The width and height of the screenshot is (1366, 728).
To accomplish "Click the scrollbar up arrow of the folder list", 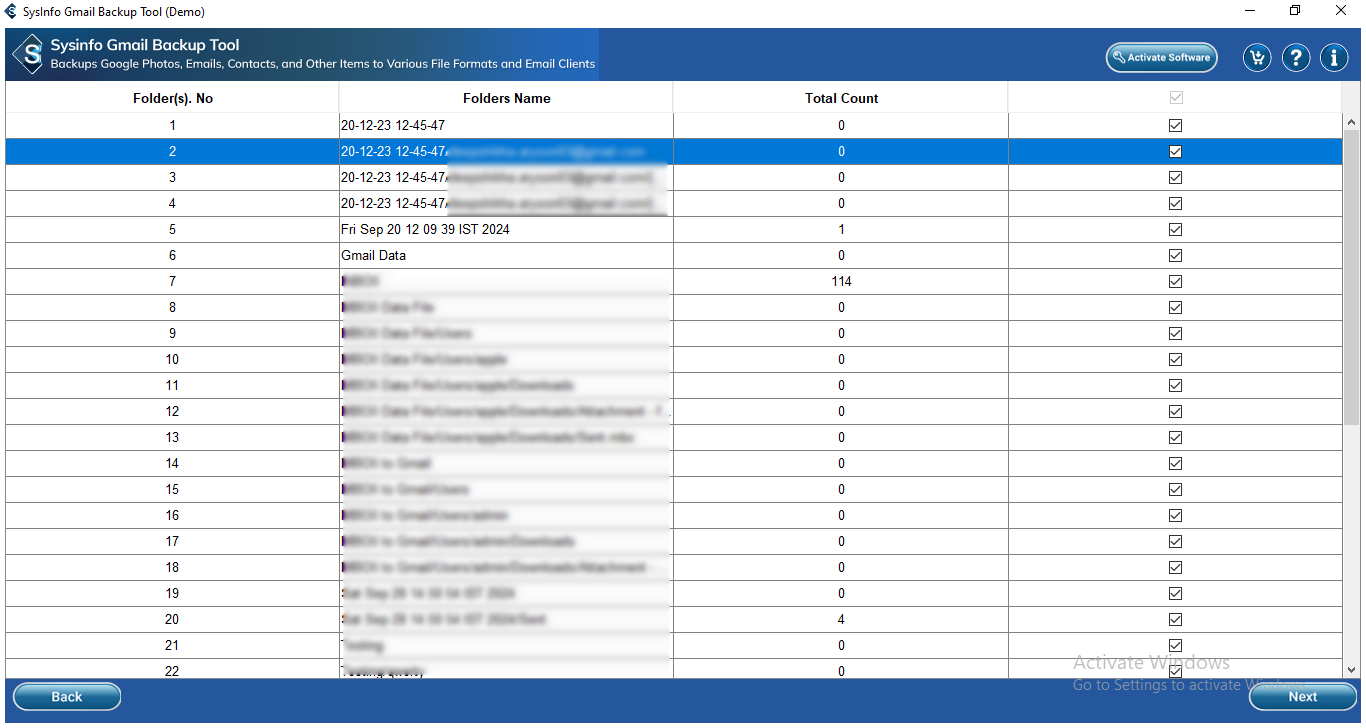I will 1351,122.
